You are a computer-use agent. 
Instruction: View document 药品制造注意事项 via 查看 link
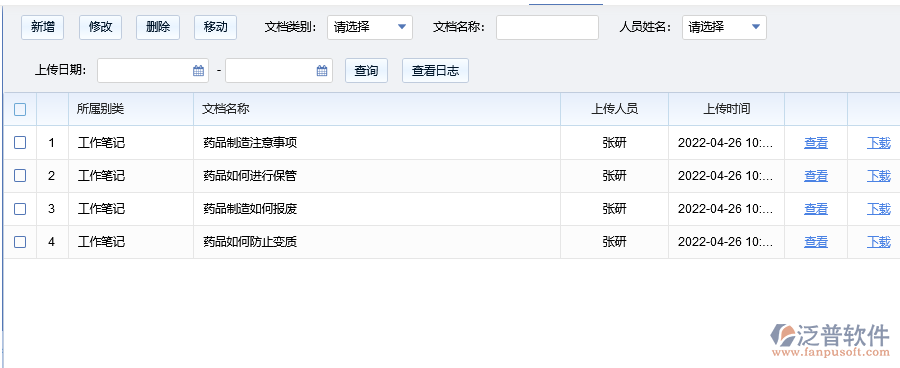[816, 142]
